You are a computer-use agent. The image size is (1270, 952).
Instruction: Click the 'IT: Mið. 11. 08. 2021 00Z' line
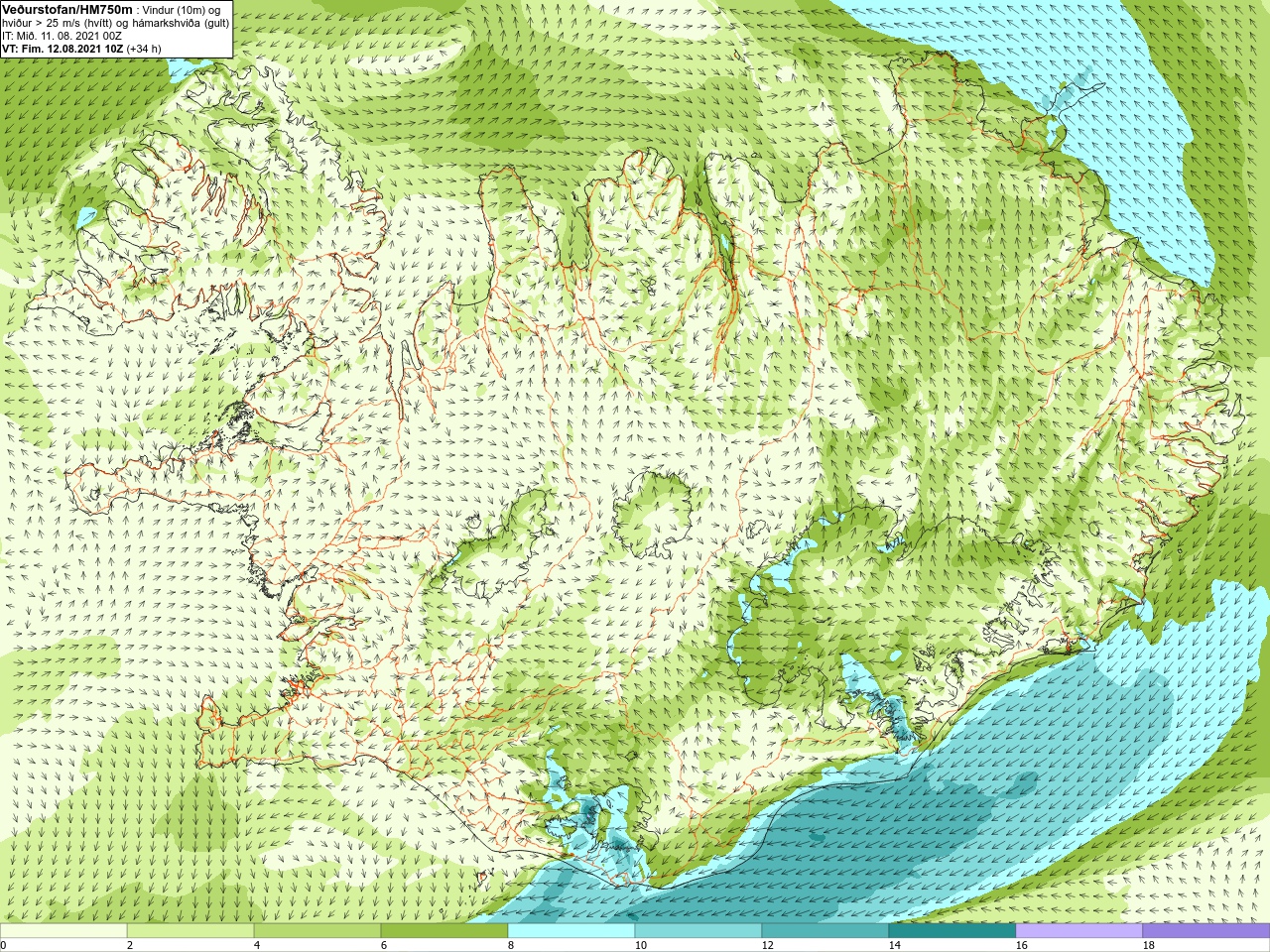pyautogui.click(x=63, y=36)
